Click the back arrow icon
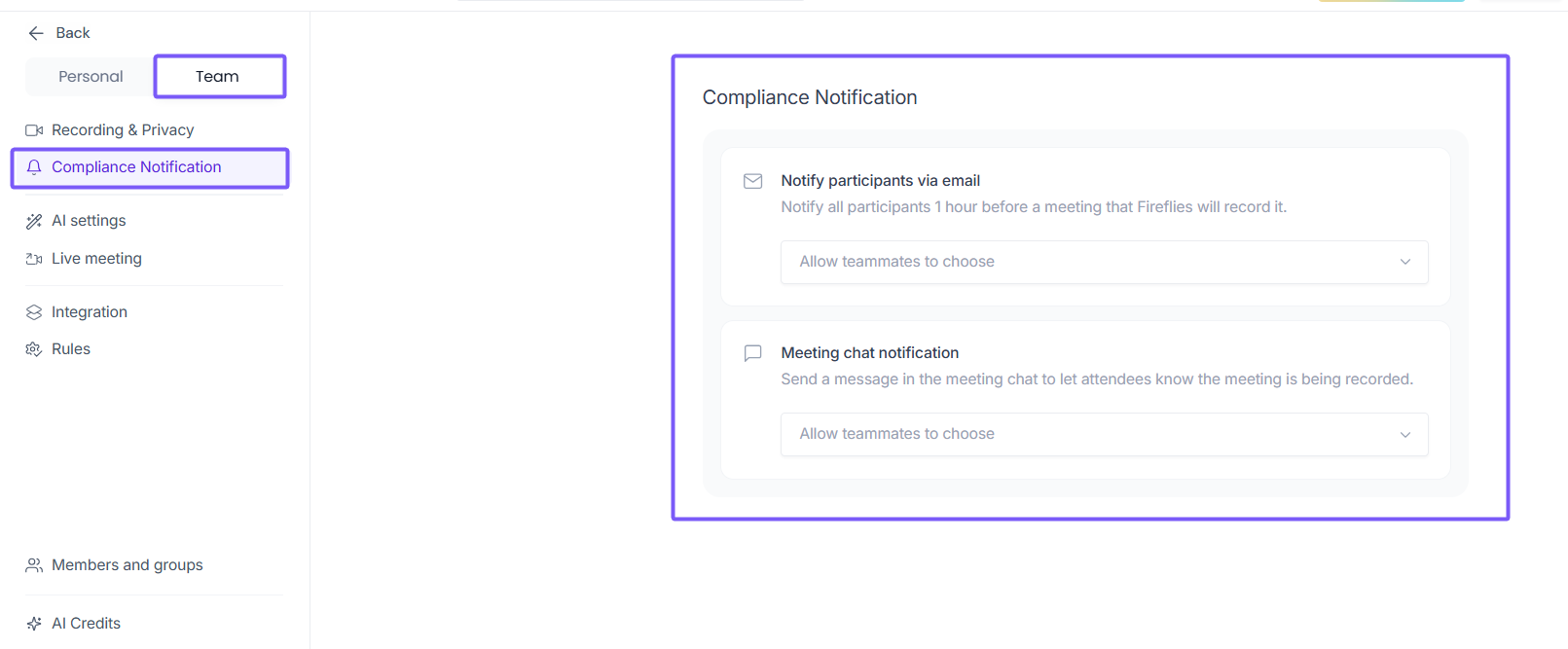 click(36, 33)
